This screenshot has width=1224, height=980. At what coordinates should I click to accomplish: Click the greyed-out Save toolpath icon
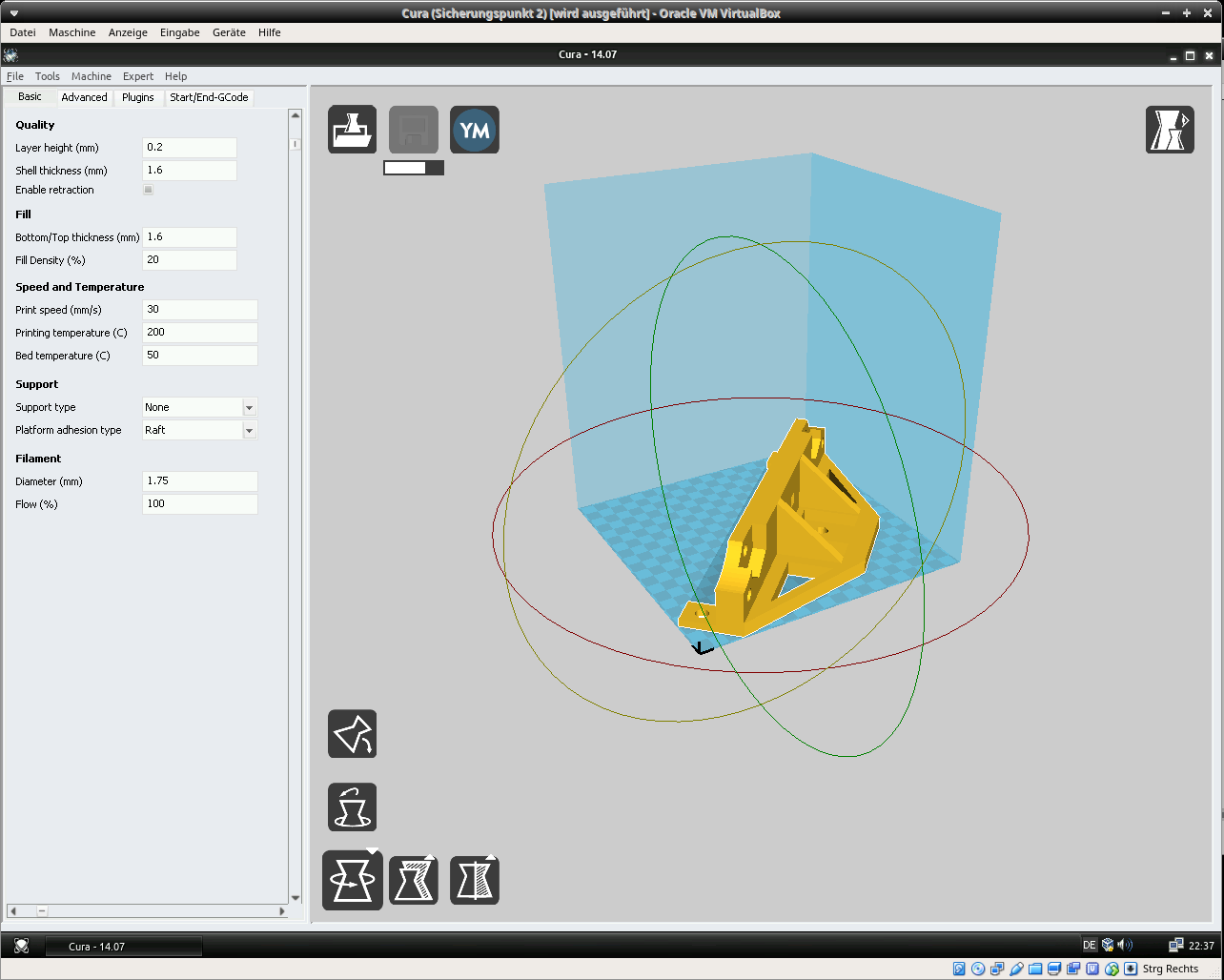414,130
